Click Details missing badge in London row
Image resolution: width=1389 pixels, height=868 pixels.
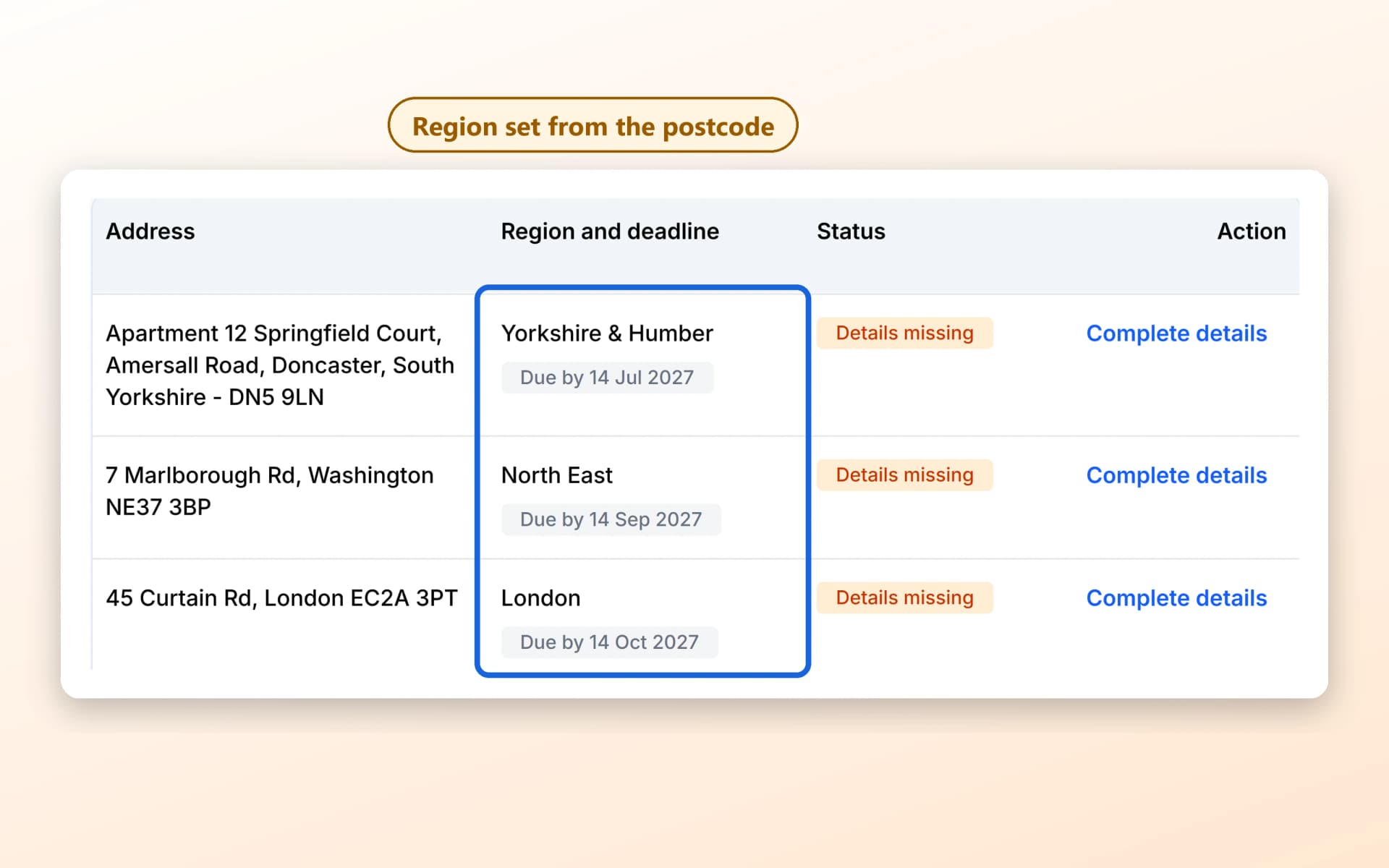(904, 598)
